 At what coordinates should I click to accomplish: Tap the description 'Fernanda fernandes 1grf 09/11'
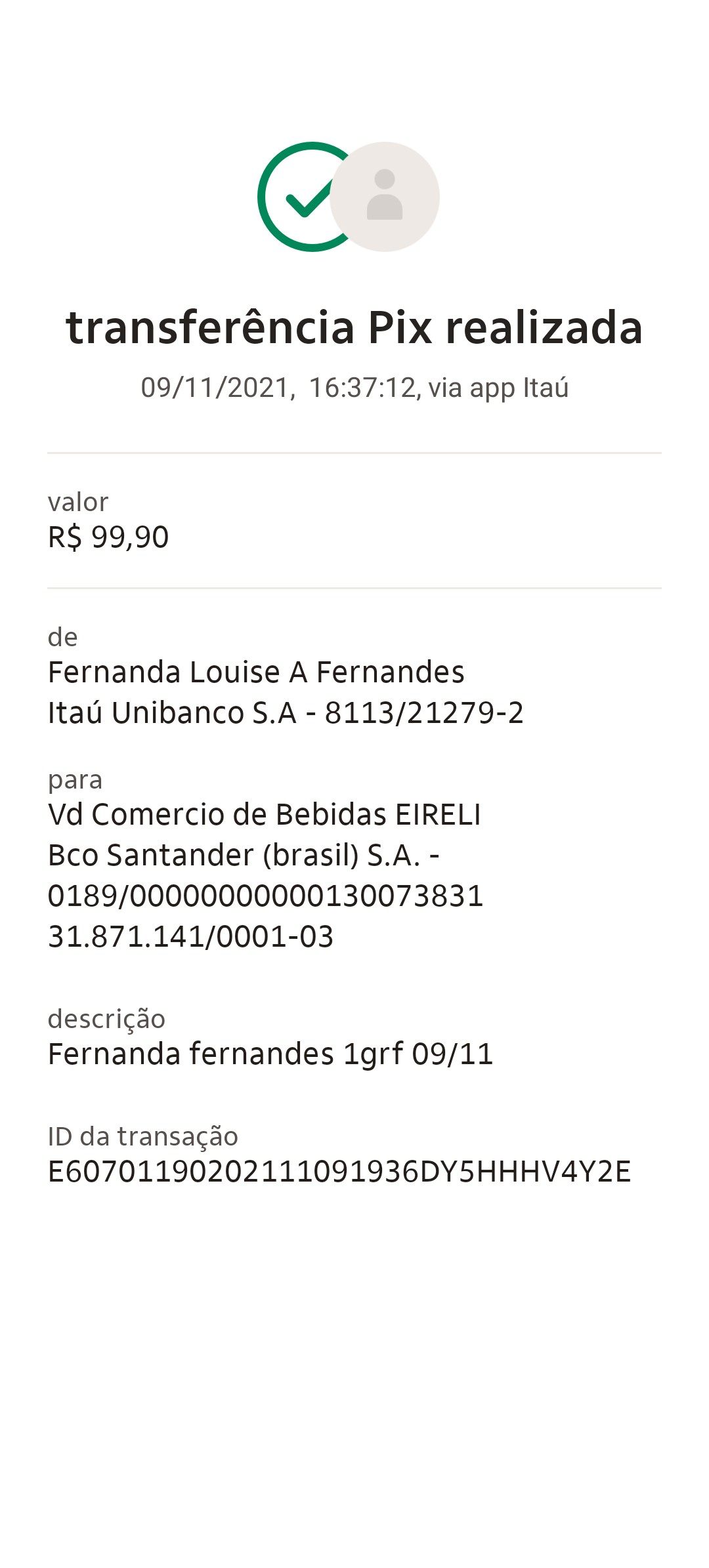coord(270,1054)
